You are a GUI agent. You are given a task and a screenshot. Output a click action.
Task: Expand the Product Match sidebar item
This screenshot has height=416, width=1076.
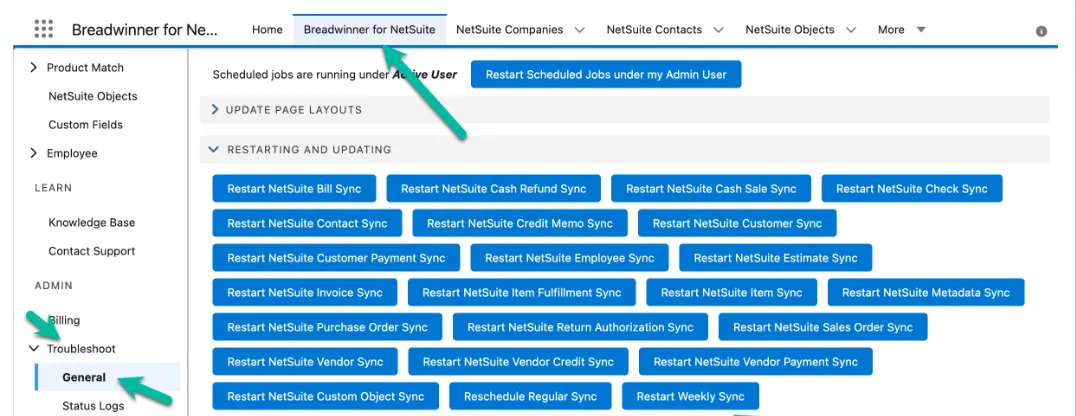(34, 67)
